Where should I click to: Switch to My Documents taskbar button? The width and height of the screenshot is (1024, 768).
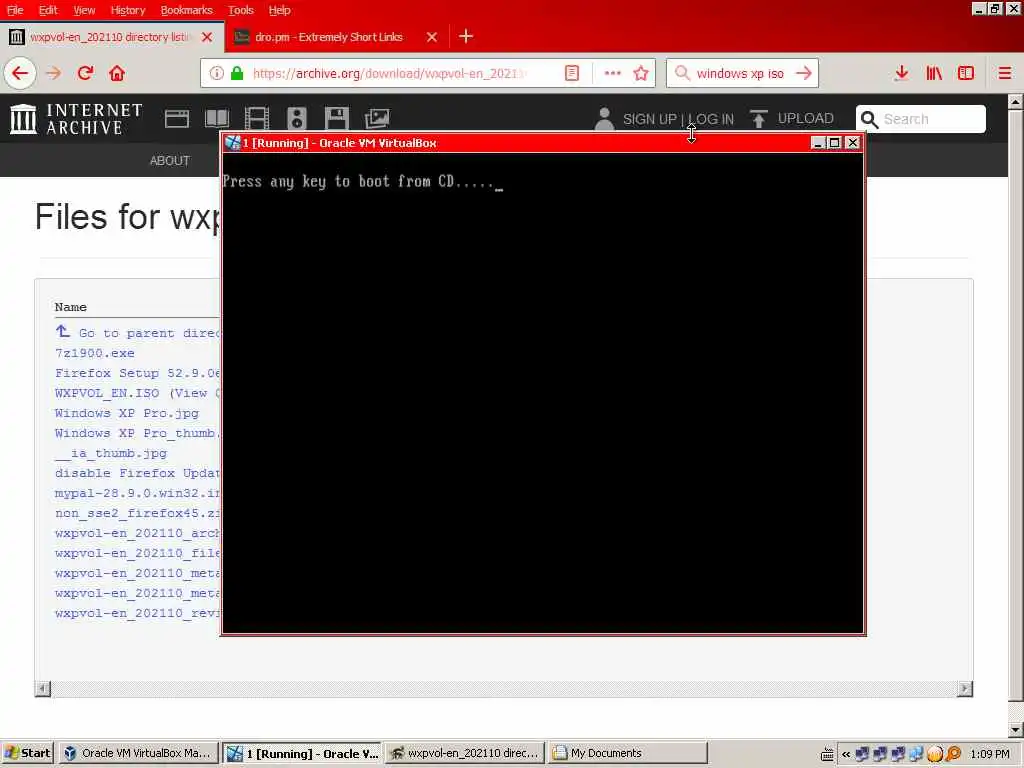628,753
